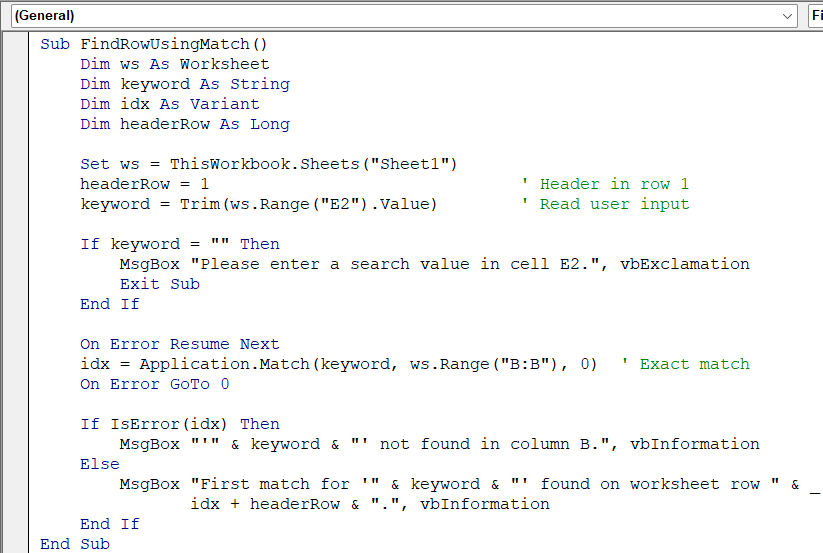823x553 pixels.
Task: Place cursor on the Else keyword
Action: 100,464
